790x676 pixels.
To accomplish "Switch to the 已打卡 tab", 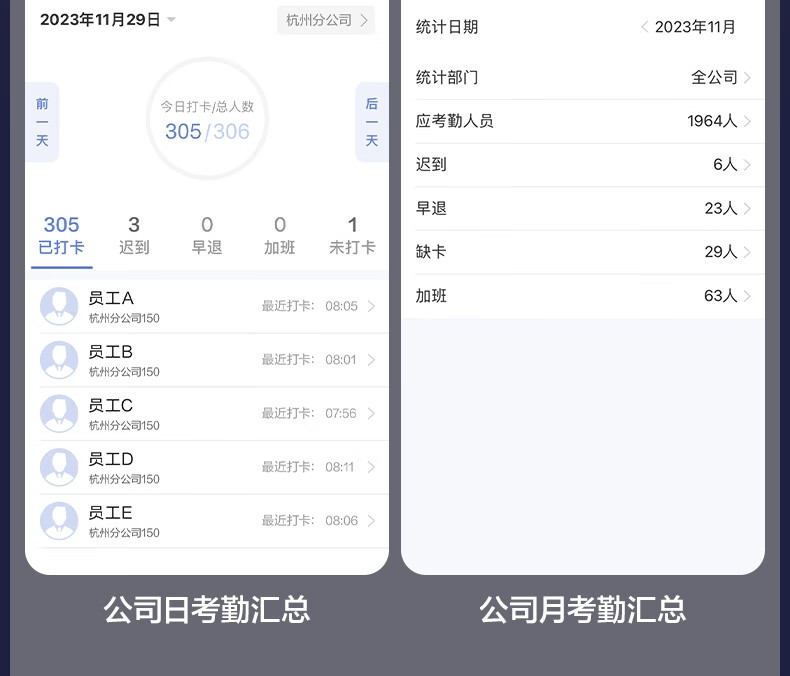I will [61, 235].
